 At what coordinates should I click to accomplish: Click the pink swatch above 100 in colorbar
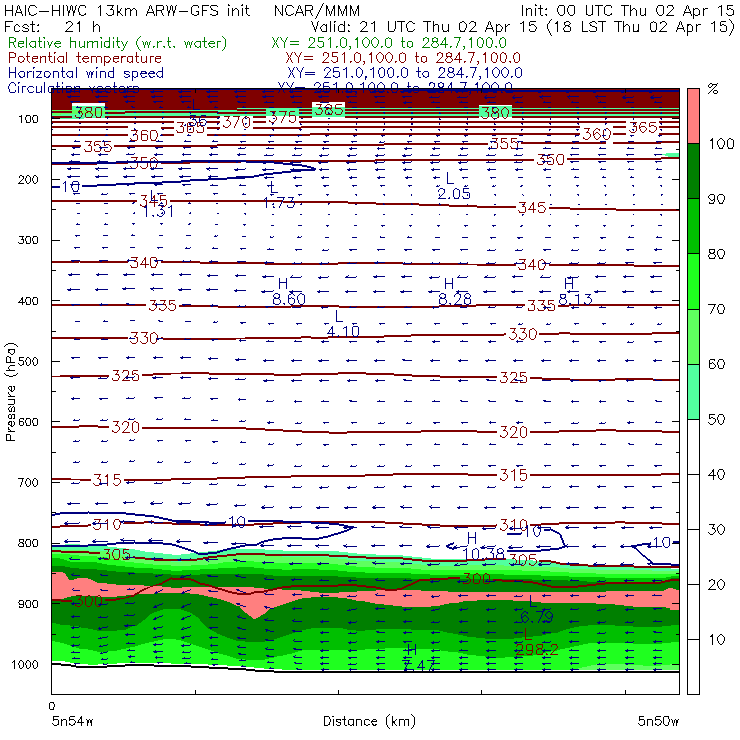click(x=693, y=116)
